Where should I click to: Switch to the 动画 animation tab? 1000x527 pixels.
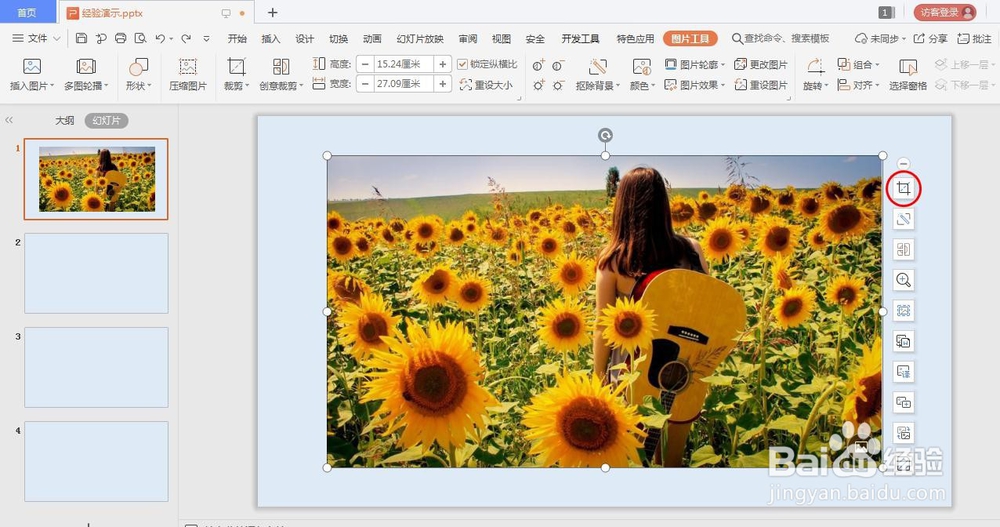click(372, 38)
